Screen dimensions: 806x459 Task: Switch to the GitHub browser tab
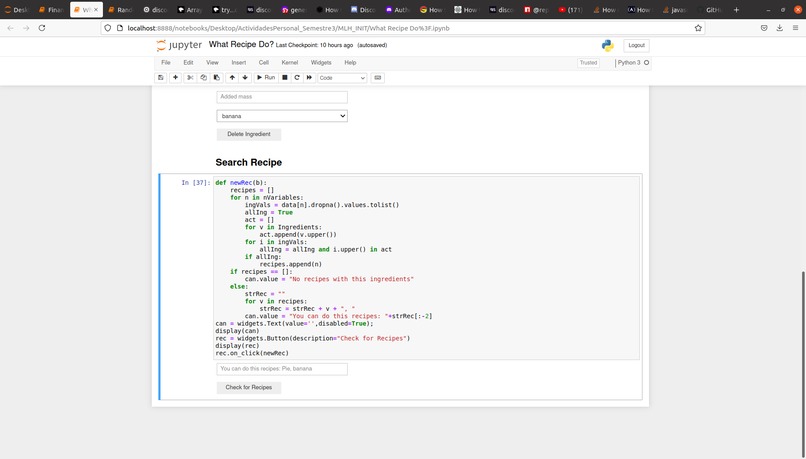[709, 10]
